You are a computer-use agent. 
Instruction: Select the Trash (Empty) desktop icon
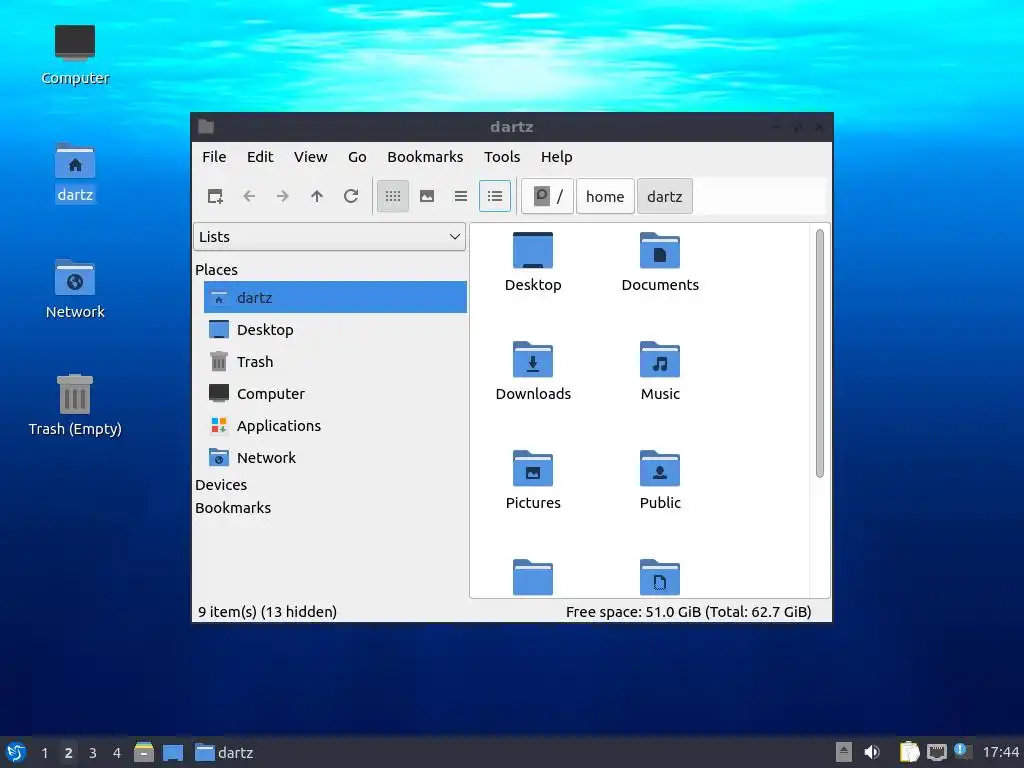pos(75,406)
